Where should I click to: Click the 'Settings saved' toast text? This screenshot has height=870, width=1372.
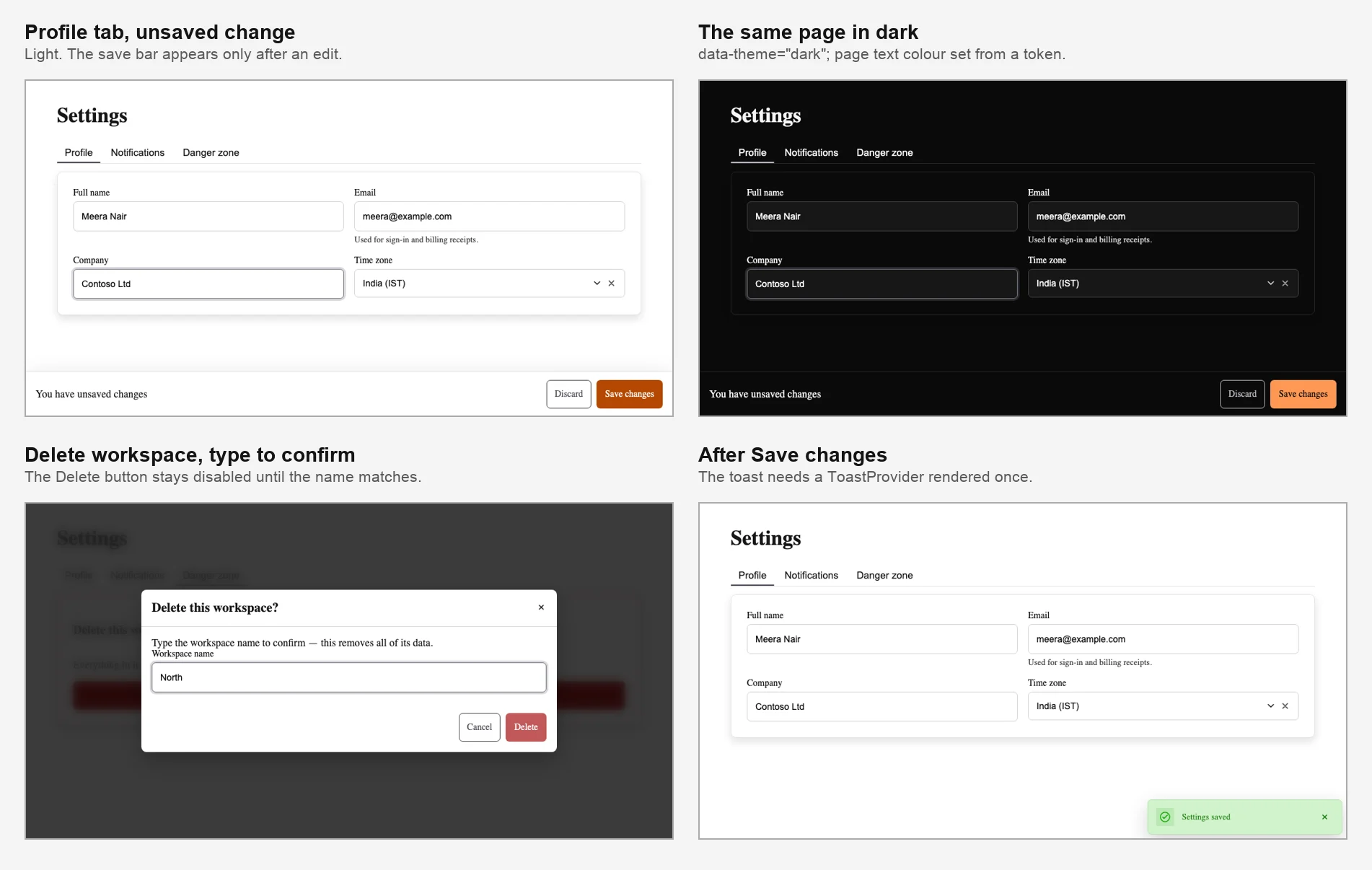(1205, 817)
